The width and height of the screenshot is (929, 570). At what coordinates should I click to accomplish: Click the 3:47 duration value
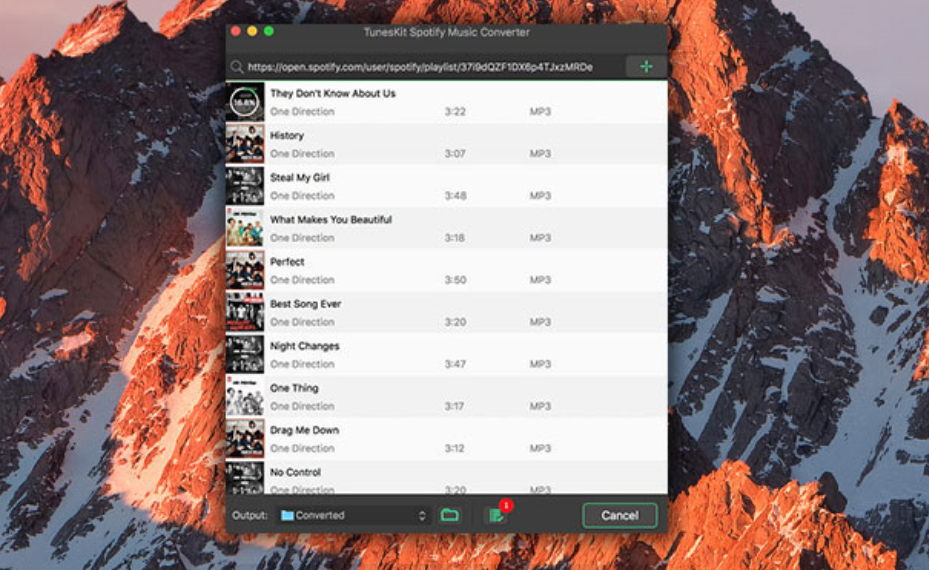(455, 364)
